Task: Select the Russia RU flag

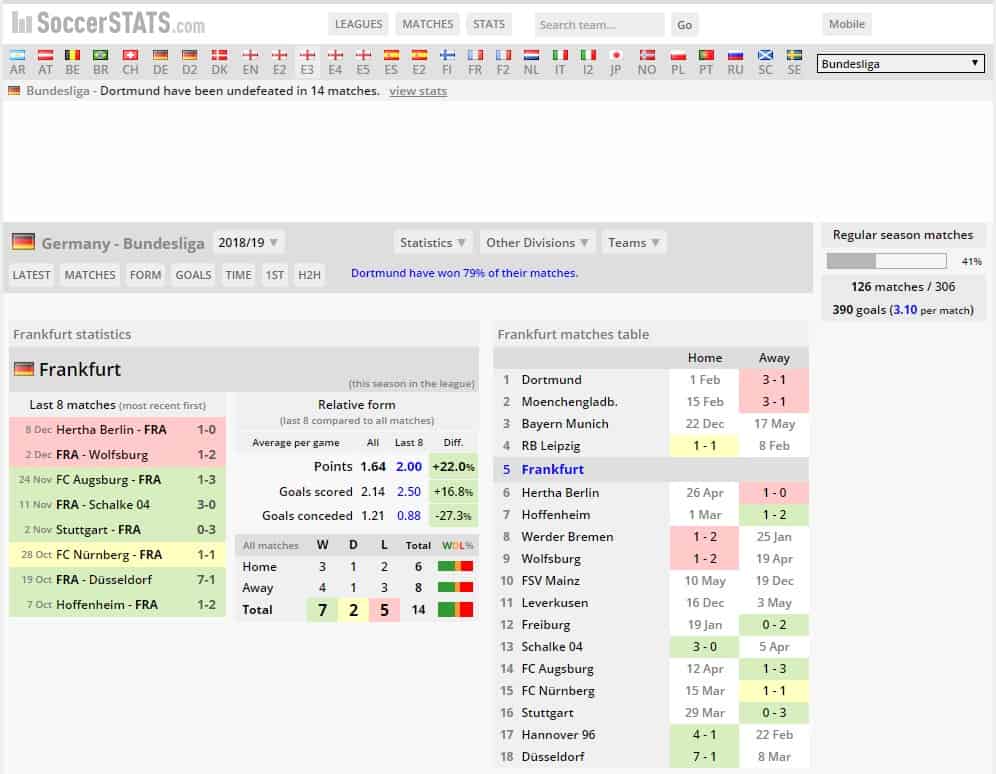Action: 736,55
